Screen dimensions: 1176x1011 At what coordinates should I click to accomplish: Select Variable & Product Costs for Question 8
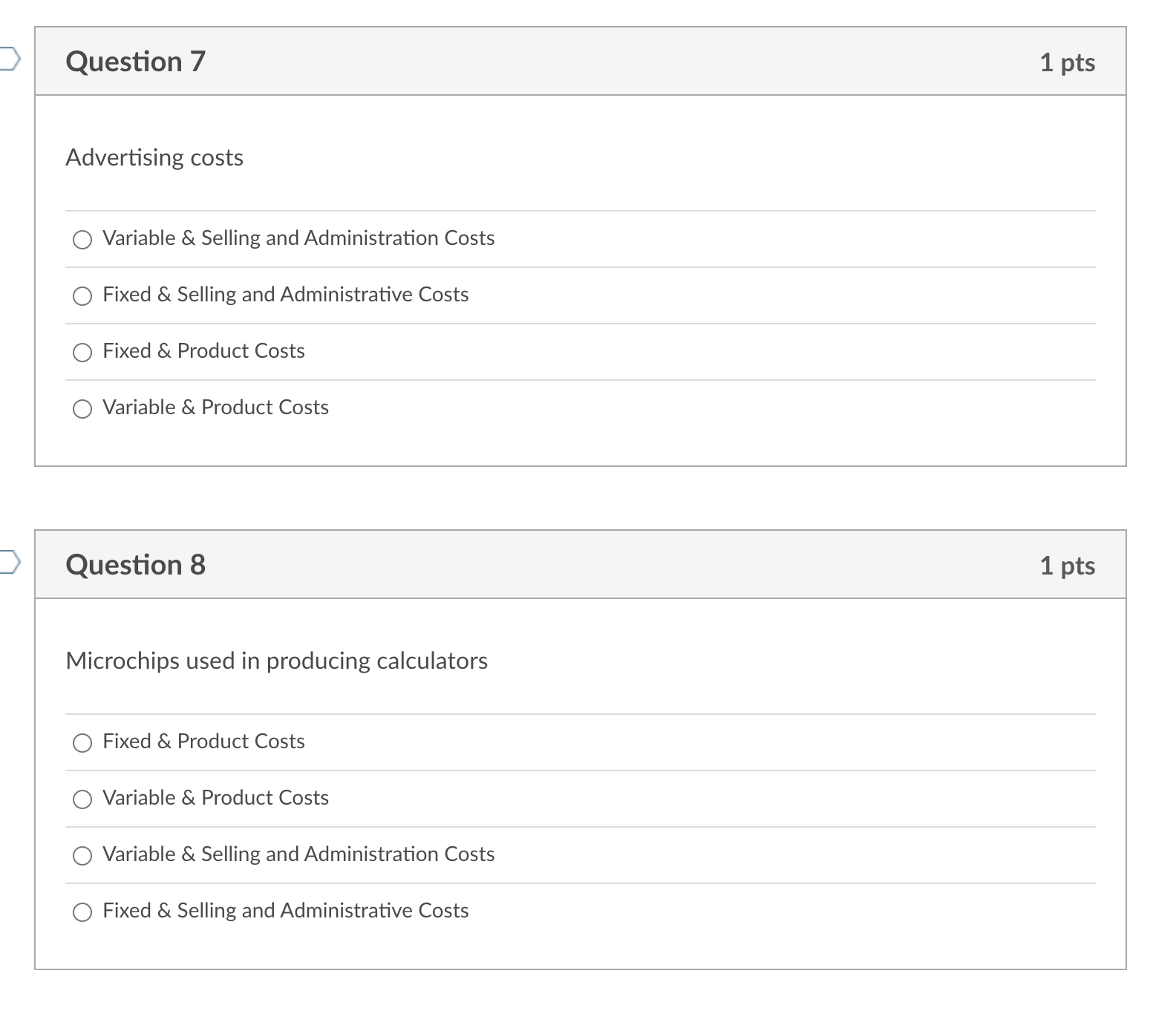pos(82,799)
